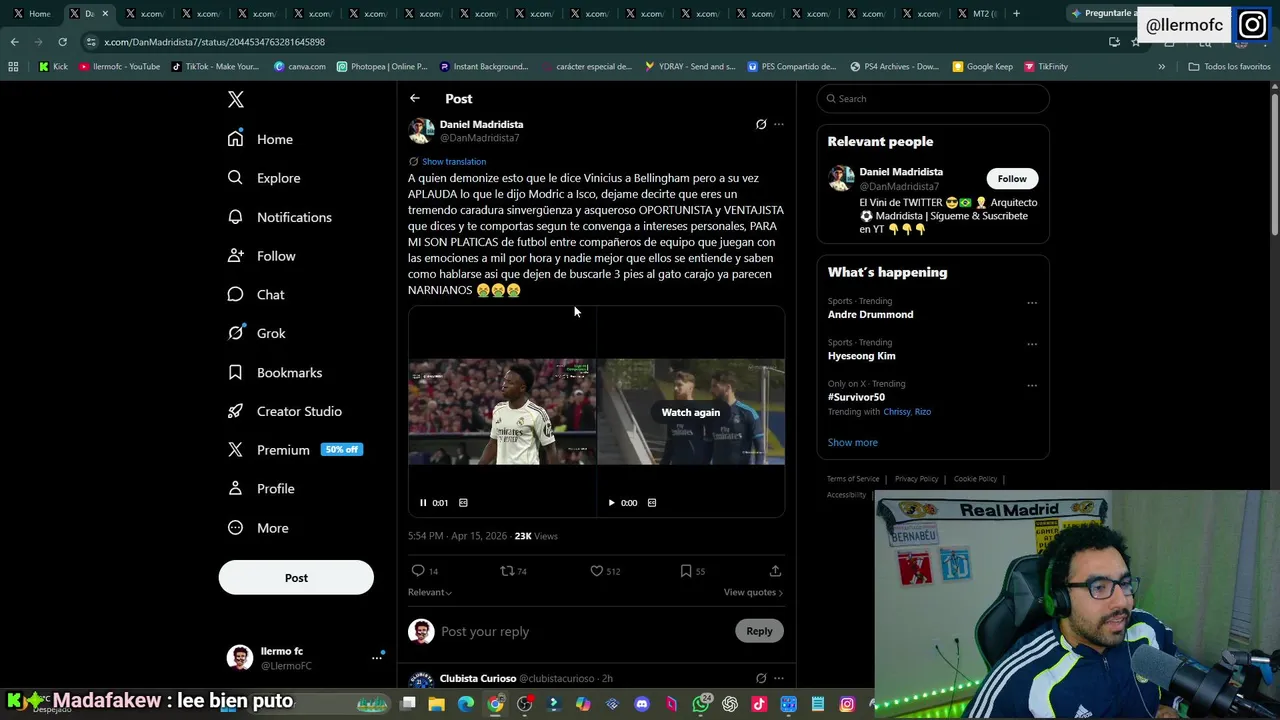
Task: Click the Reply button
Action: 759,631
